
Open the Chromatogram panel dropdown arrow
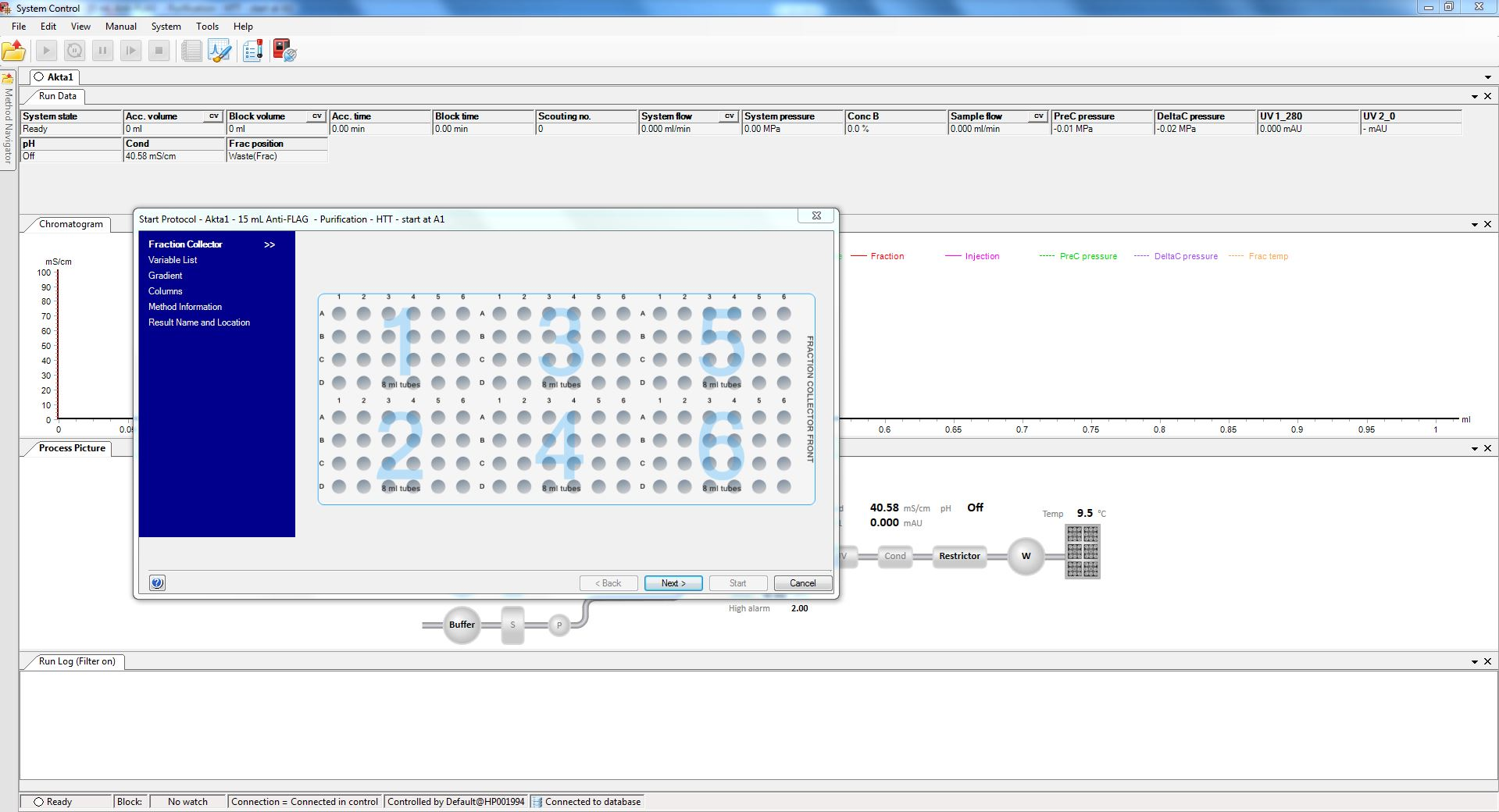pos(1475,225)
